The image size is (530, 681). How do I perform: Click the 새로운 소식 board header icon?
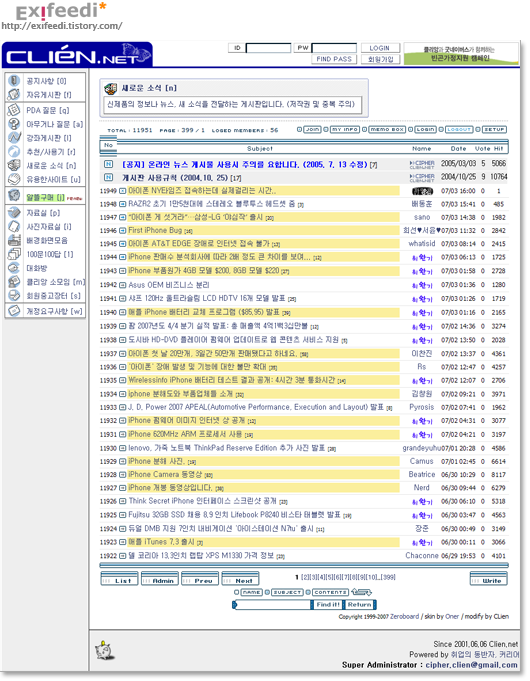pyautogui.click(x=111, y=89)
